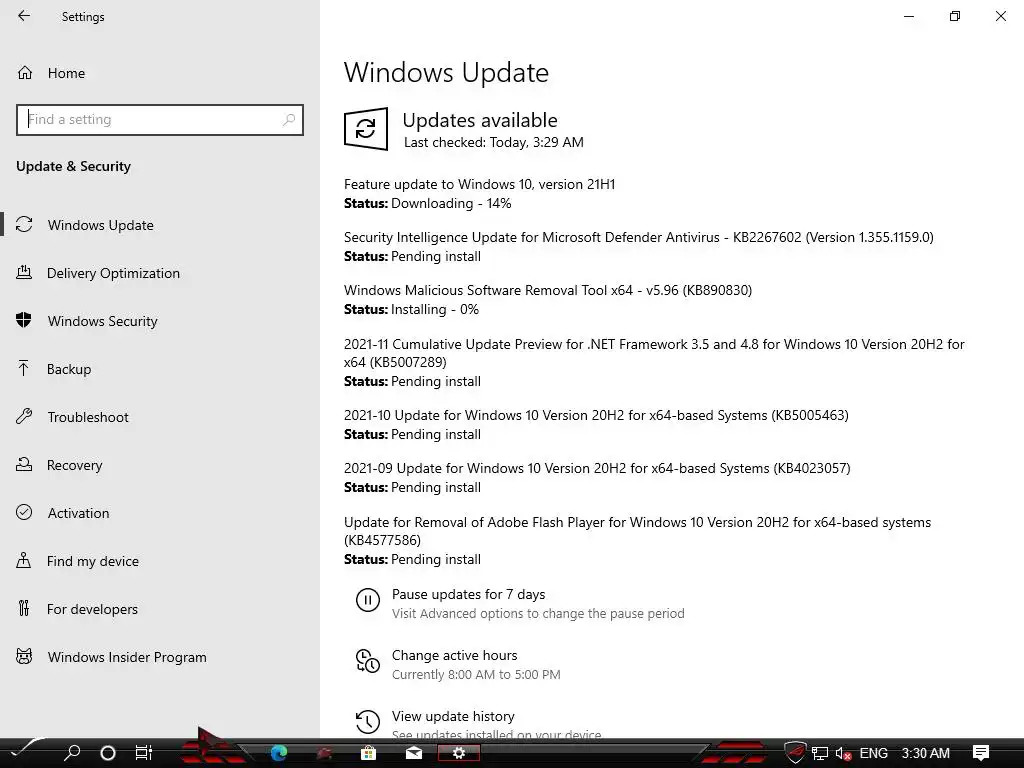1024x768 pixels.
Task: Click the 2021-11 Cumulative Update Preview KB5007289 entry
Action: (x=654, y=353)
